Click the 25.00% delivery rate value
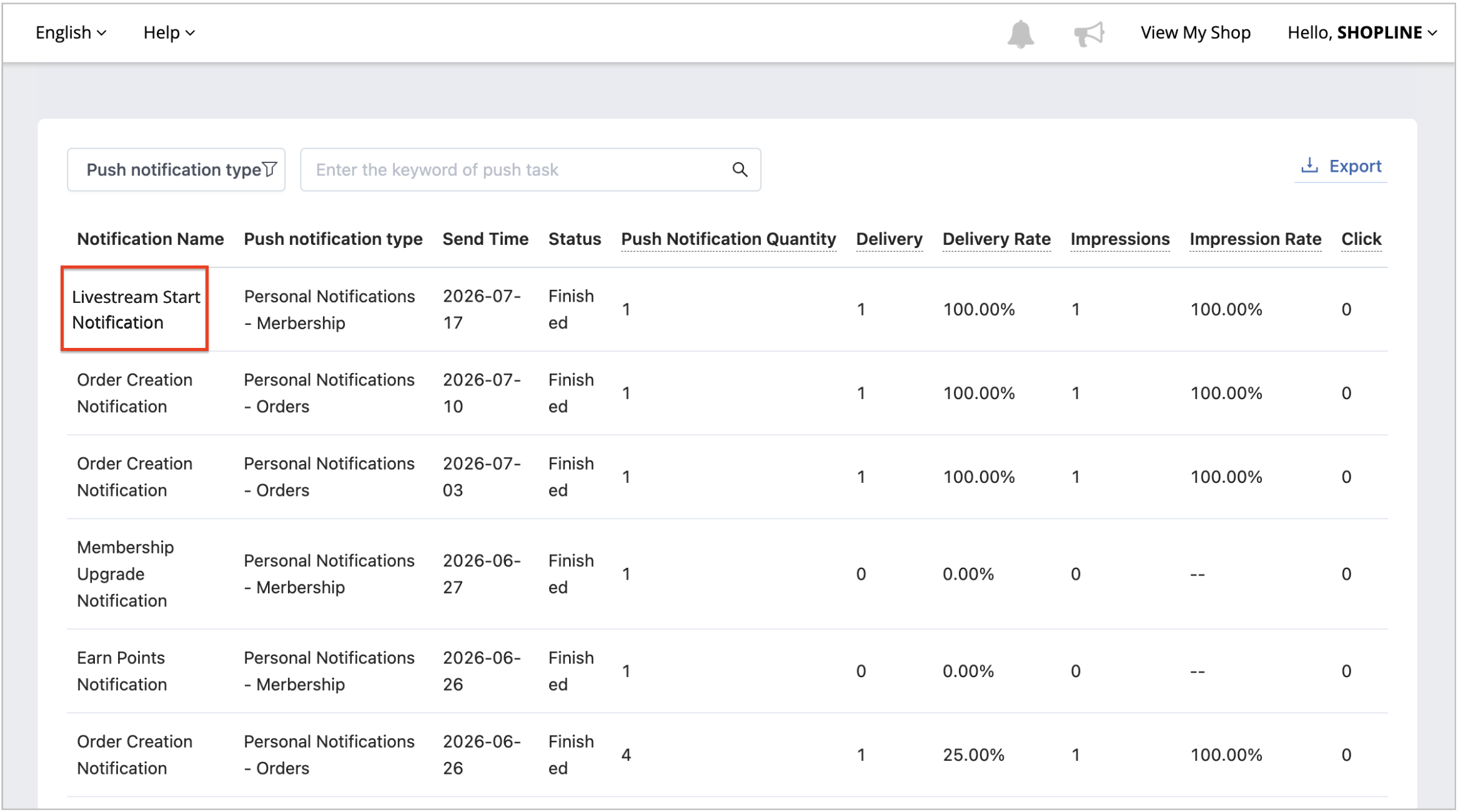1458x812 pixels. pos(973,755)
